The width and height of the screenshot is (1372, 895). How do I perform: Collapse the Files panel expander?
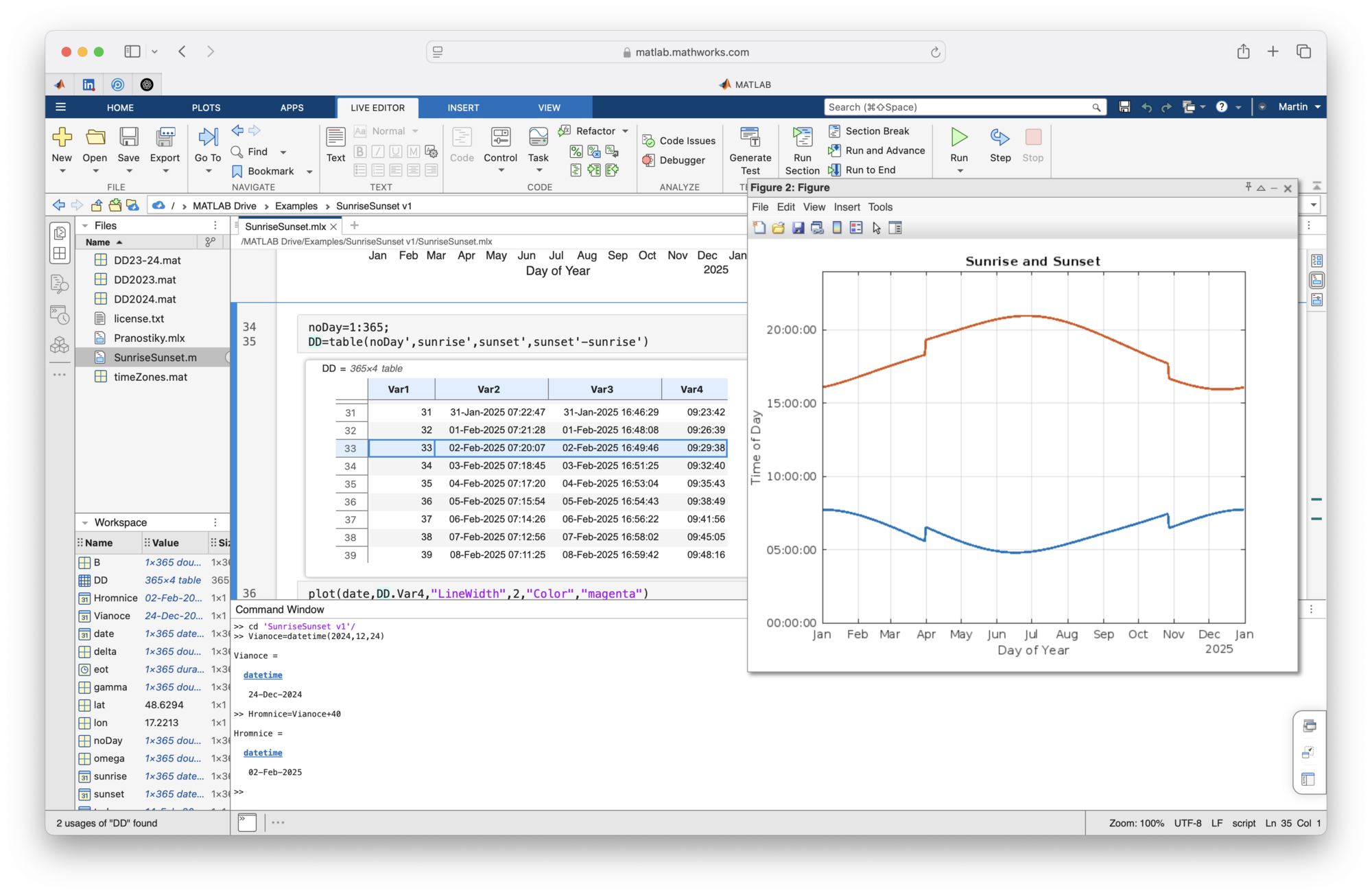coord(85,226)
